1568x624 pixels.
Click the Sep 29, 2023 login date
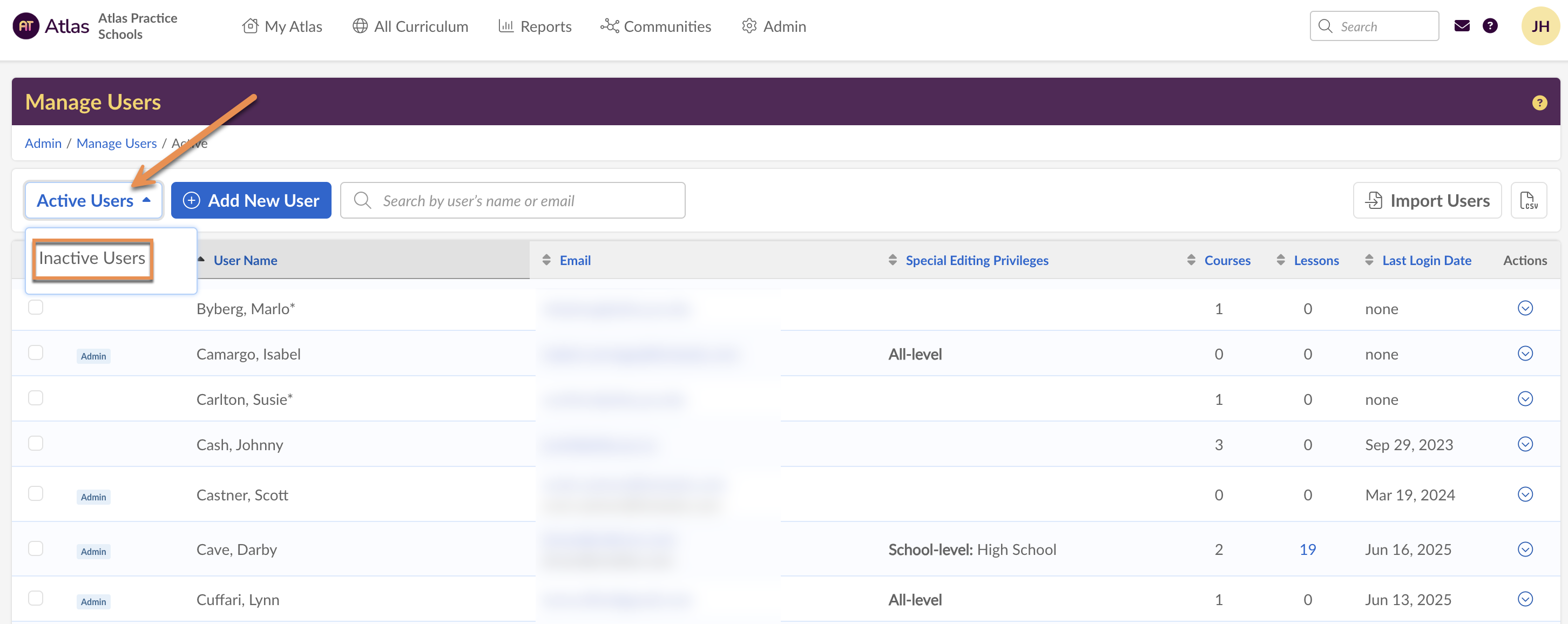(1409, 445)
